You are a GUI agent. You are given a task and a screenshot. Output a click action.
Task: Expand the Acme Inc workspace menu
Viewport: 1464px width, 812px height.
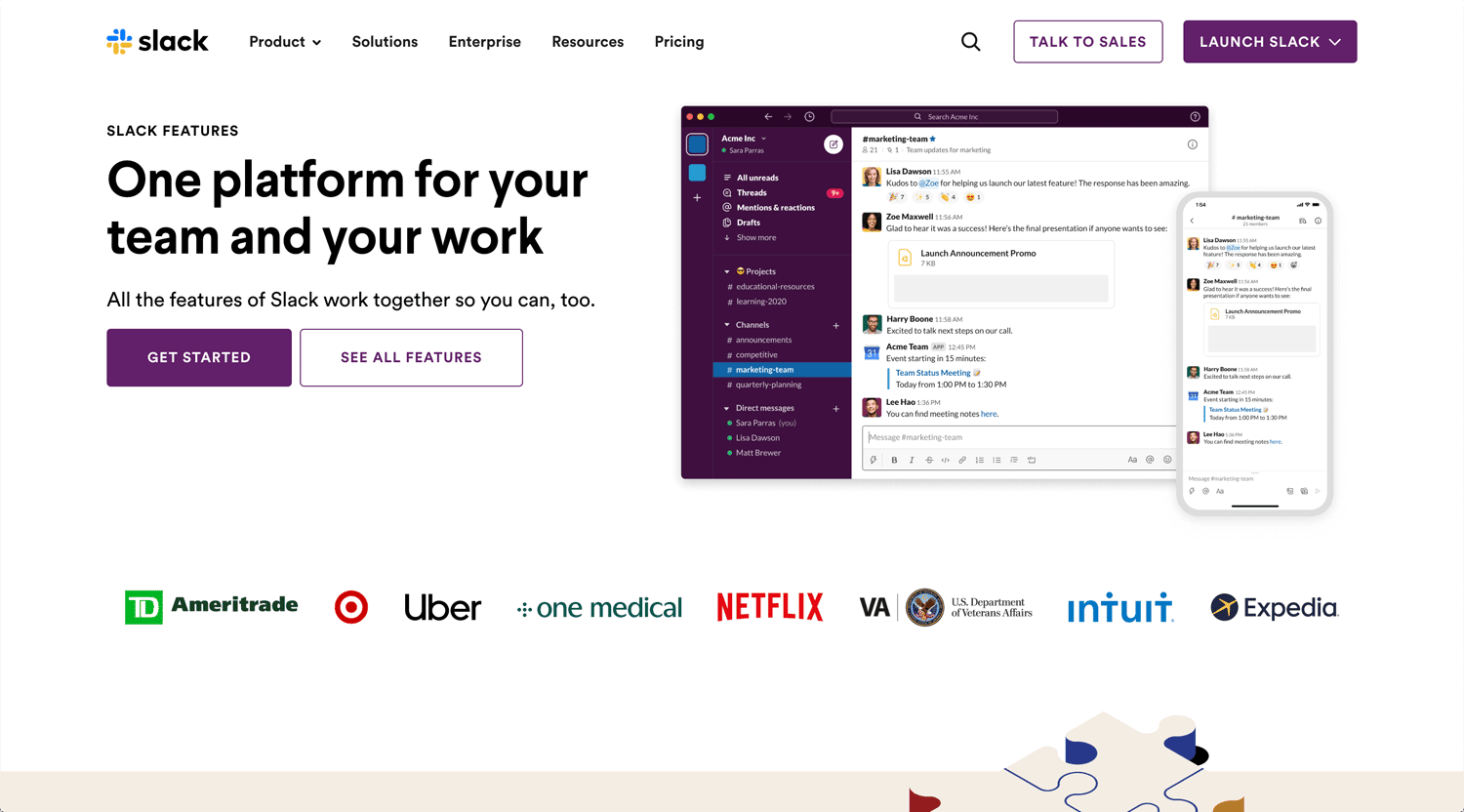pyautogui.click(x=744, y=139)
